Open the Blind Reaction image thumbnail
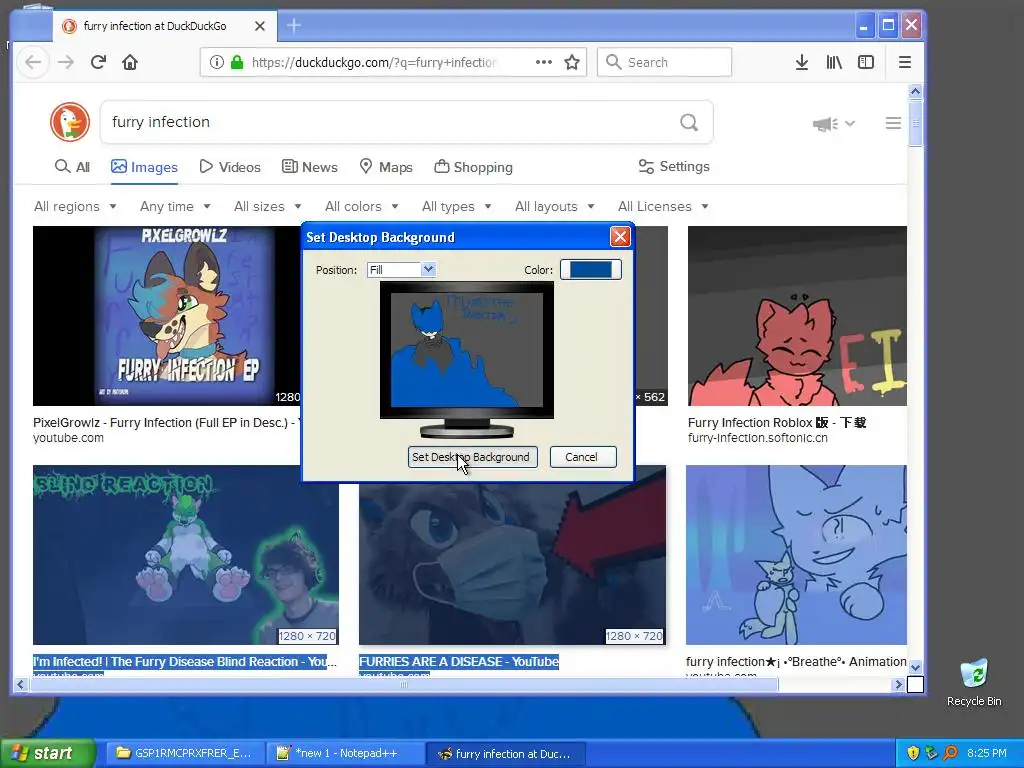Screen dimensions: 1024x768 (x=185, y=555)
